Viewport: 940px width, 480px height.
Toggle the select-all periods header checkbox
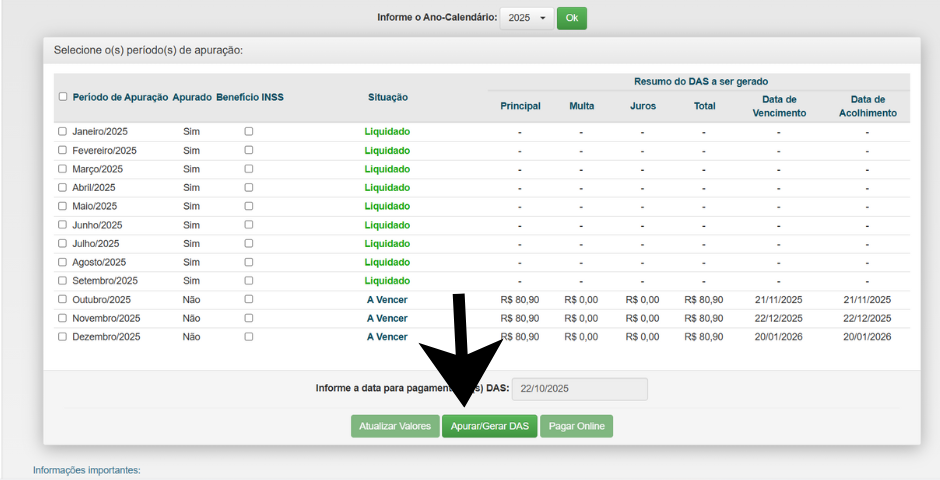63,97
